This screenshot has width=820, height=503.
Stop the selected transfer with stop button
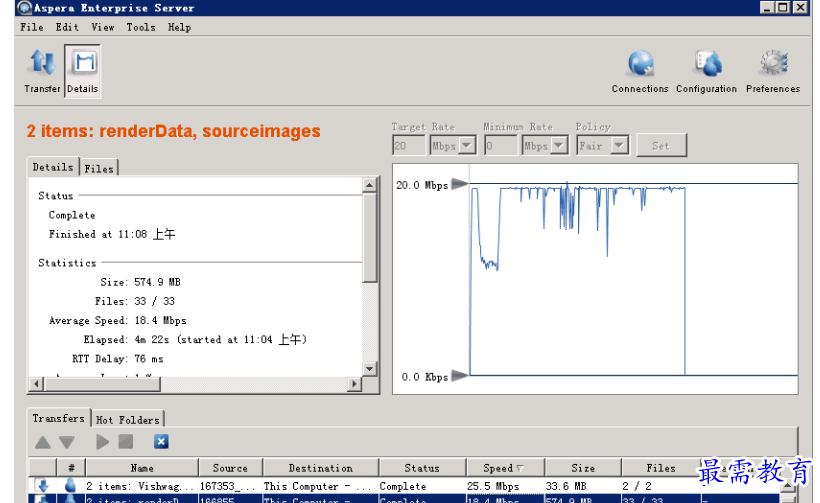point(126,442)
